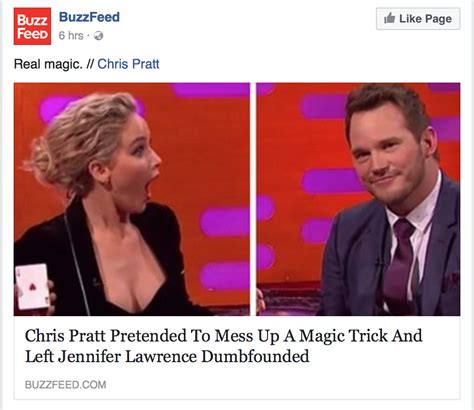Click 'Jennifer Lawrence' text in the headline
The image size is (474, 410).
click(128, 356)
